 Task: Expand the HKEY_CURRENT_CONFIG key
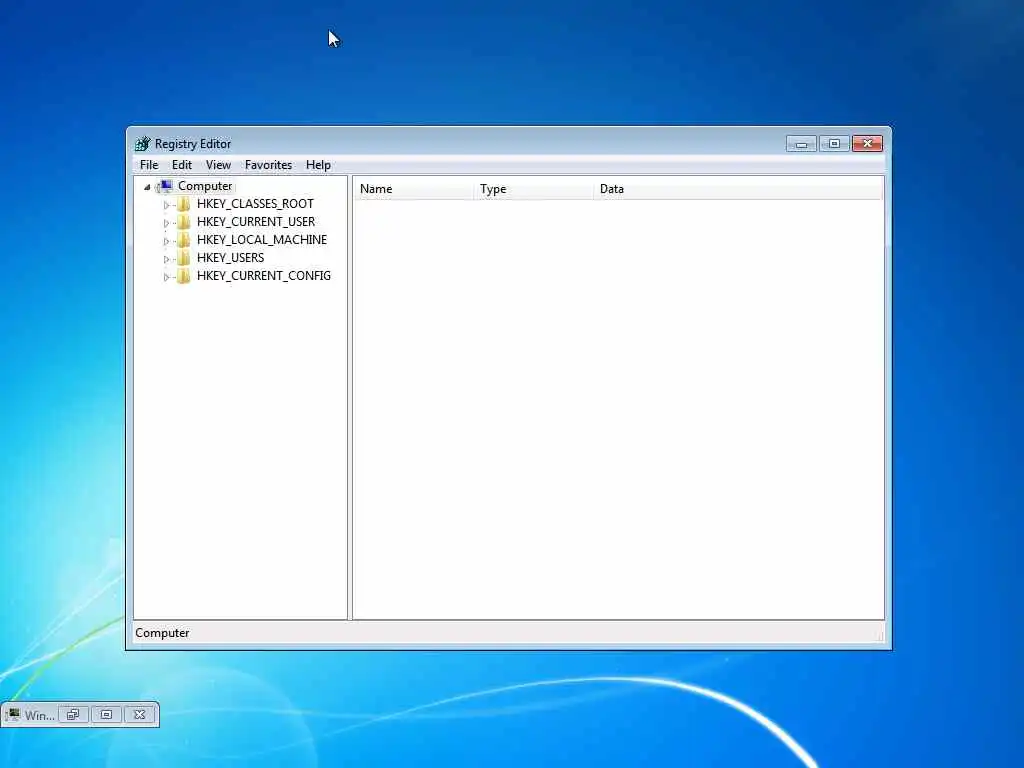[x=166, y=277]
